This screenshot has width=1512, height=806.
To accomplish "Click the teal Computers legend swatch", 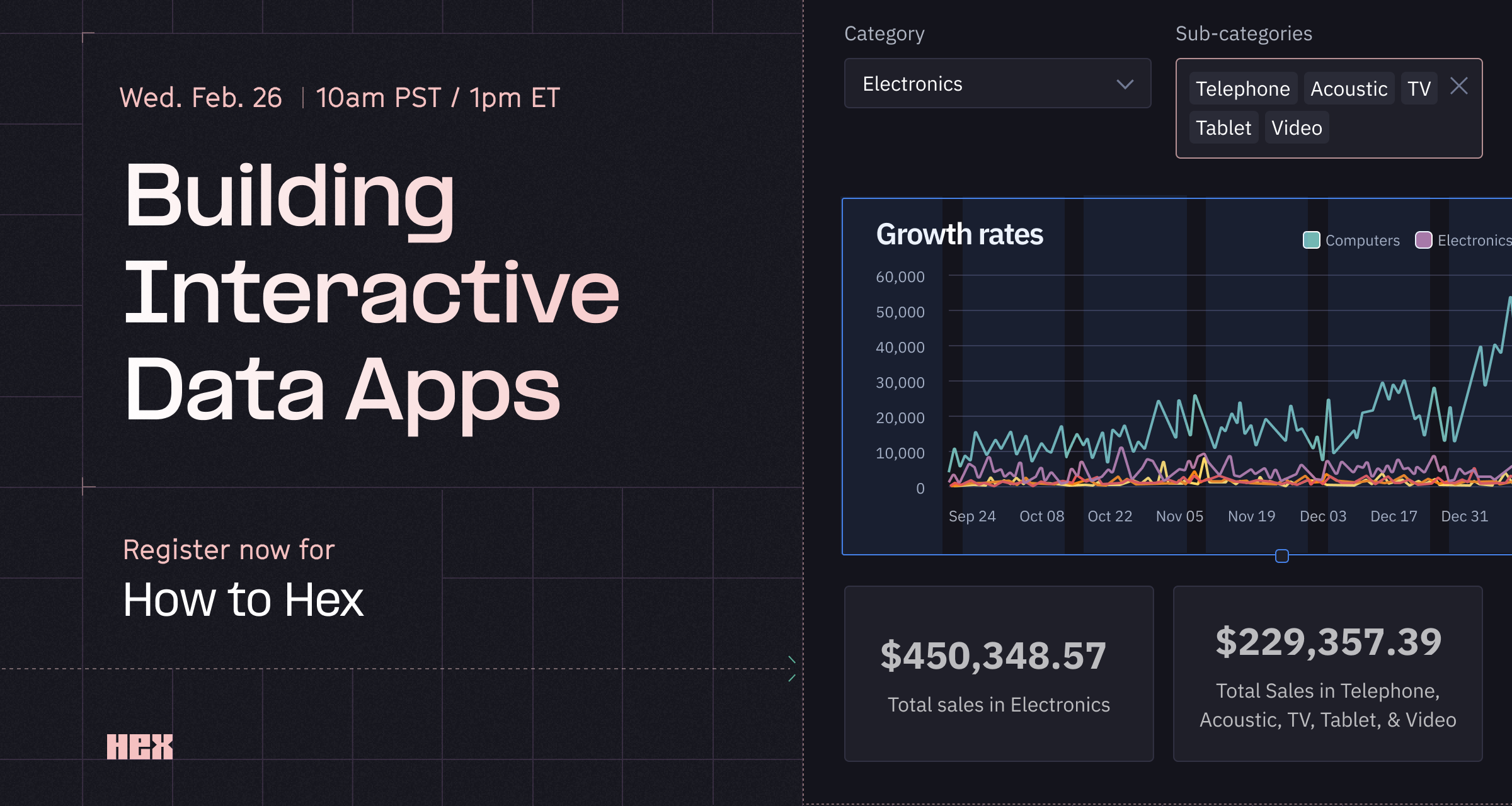I will [1310, 240].
